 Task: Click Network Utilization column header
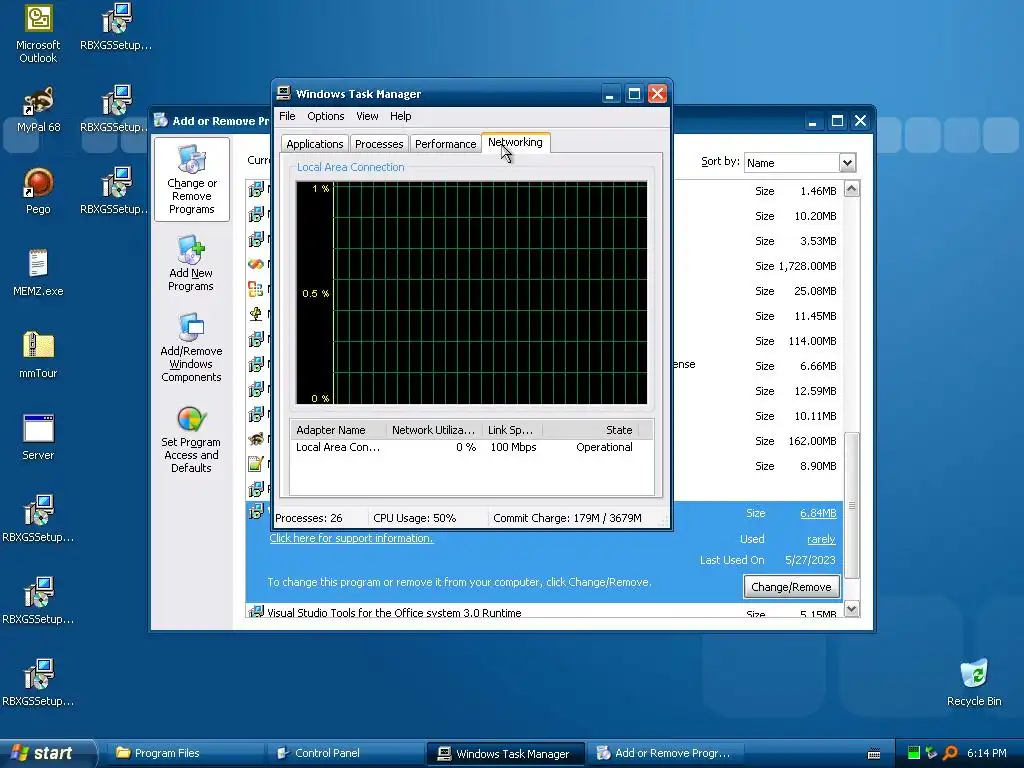(x=434, y=430)
